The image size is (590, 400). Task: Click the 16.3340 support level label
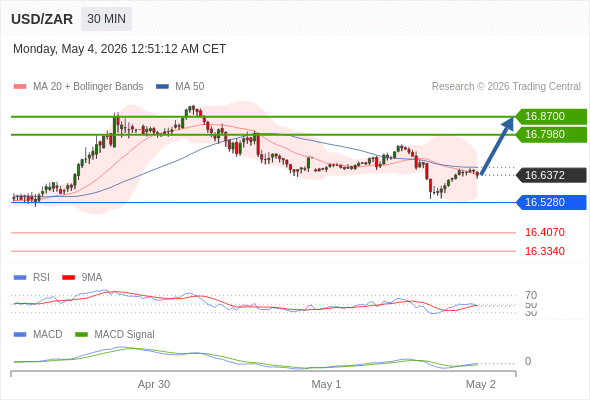[x=545, y=251]
